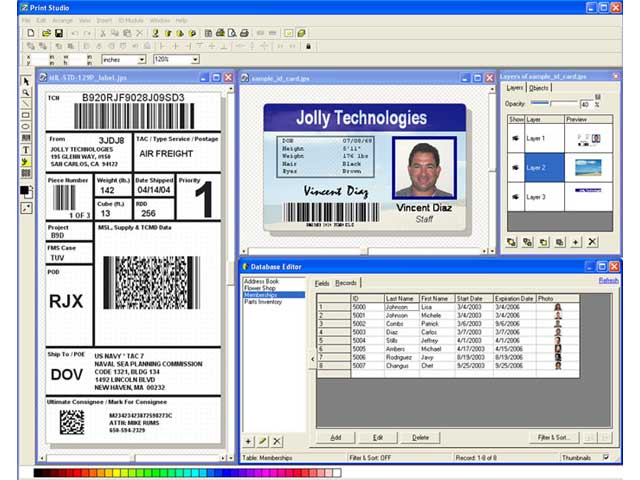Select the barcode tool
The image size is (640, 480).
26,138
